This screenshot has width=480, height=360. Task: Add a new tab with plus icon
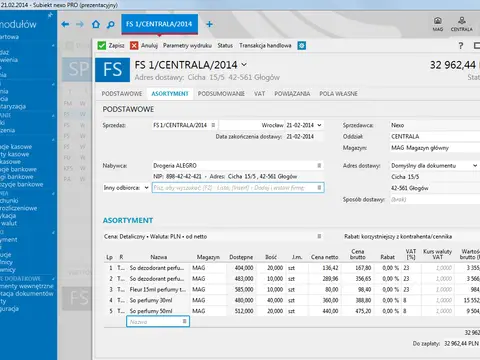[x=209, y=24]
